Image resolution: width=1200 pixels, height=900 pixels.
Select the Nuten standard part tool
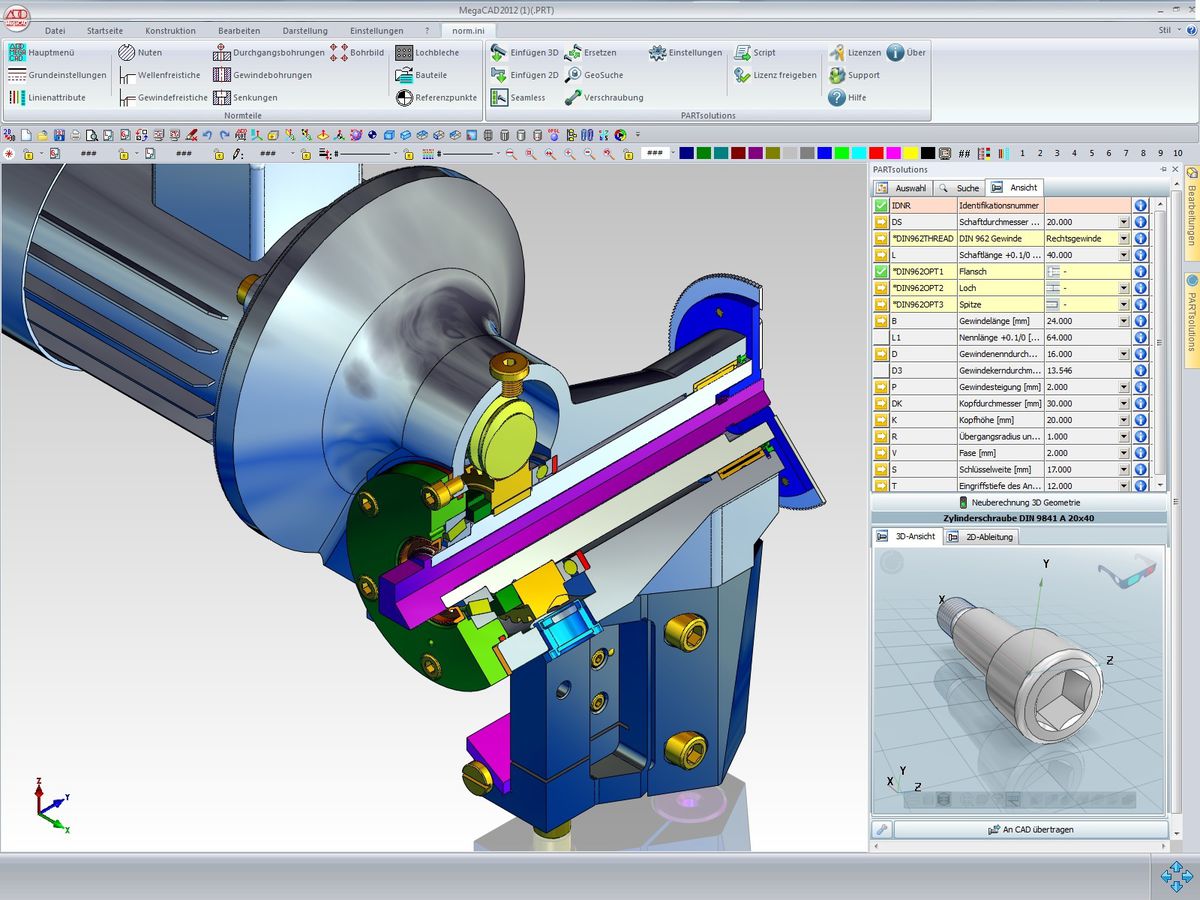click(140, 53)
